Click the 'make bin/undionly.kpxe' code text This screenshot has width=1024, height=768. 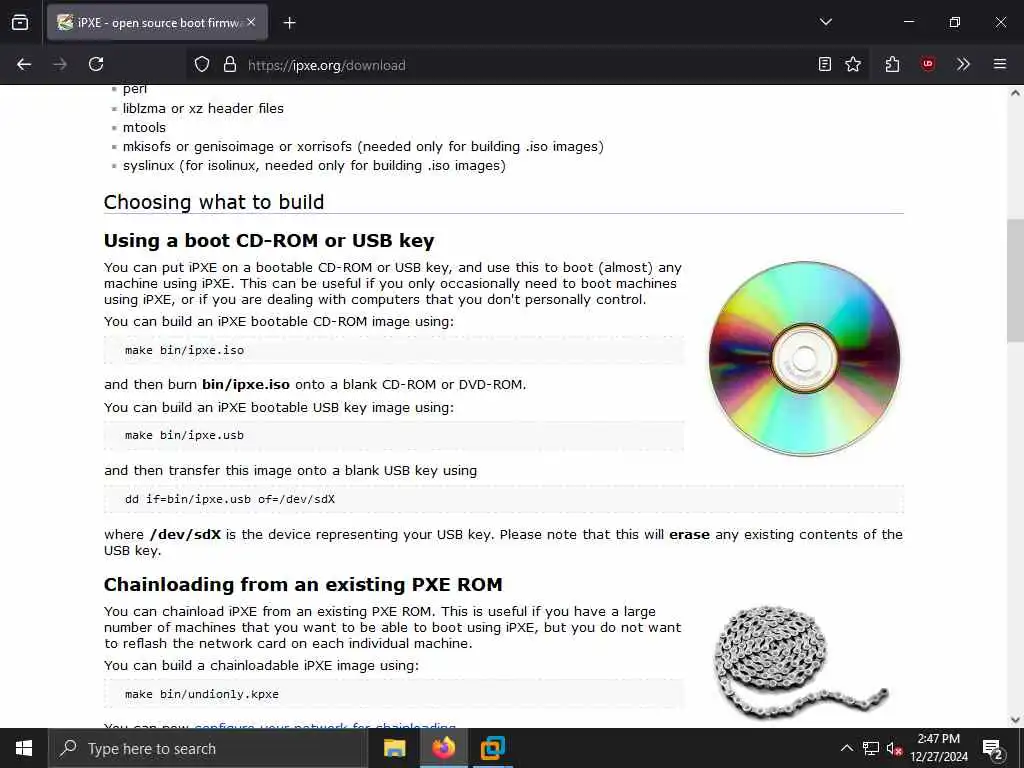pyautogui.click(x=202, y=694)
